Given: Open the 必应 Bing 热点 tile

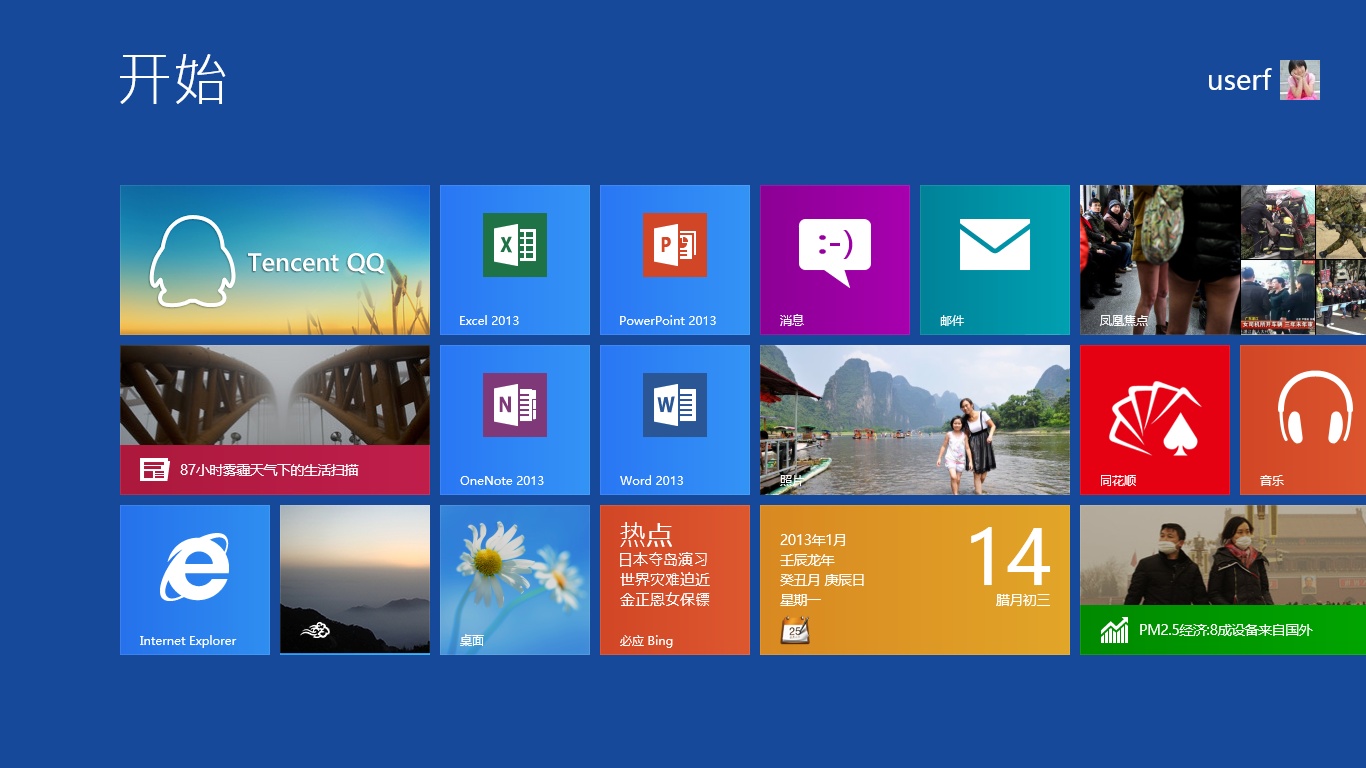Looking at the screenshot, I should coord(675,580).
